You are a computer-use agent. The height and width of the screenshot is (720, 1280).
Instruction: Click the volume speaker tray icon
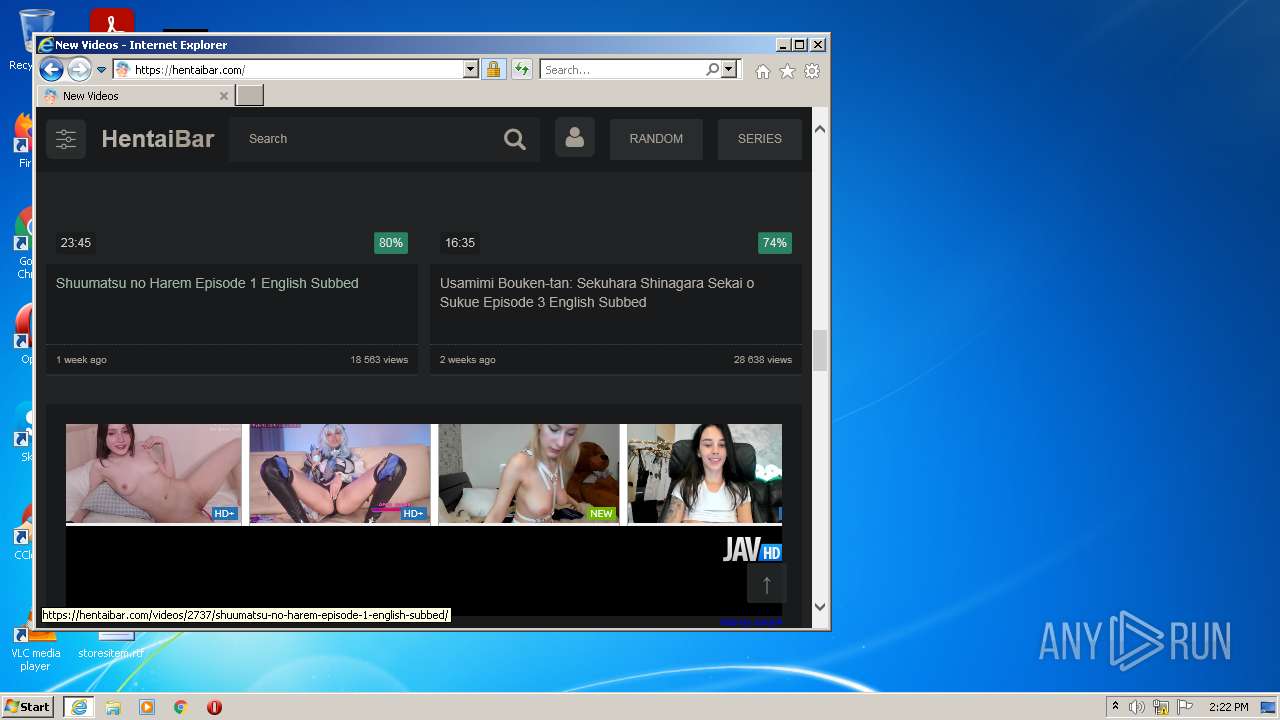click(1137, 707)
